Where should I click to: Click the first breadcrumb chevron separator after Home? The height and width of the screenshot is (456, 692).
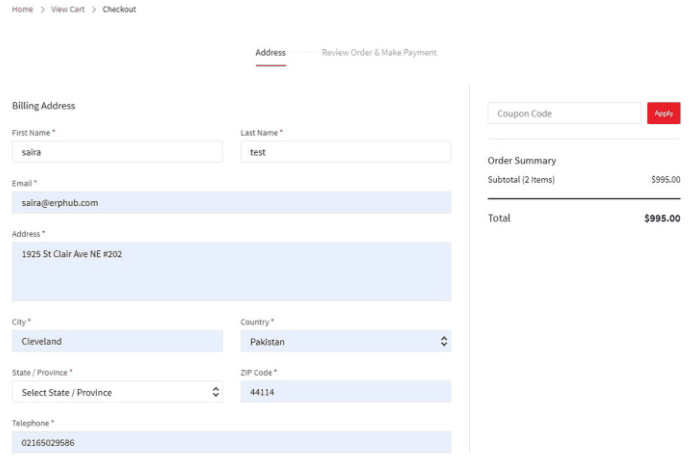pos(42,9)
